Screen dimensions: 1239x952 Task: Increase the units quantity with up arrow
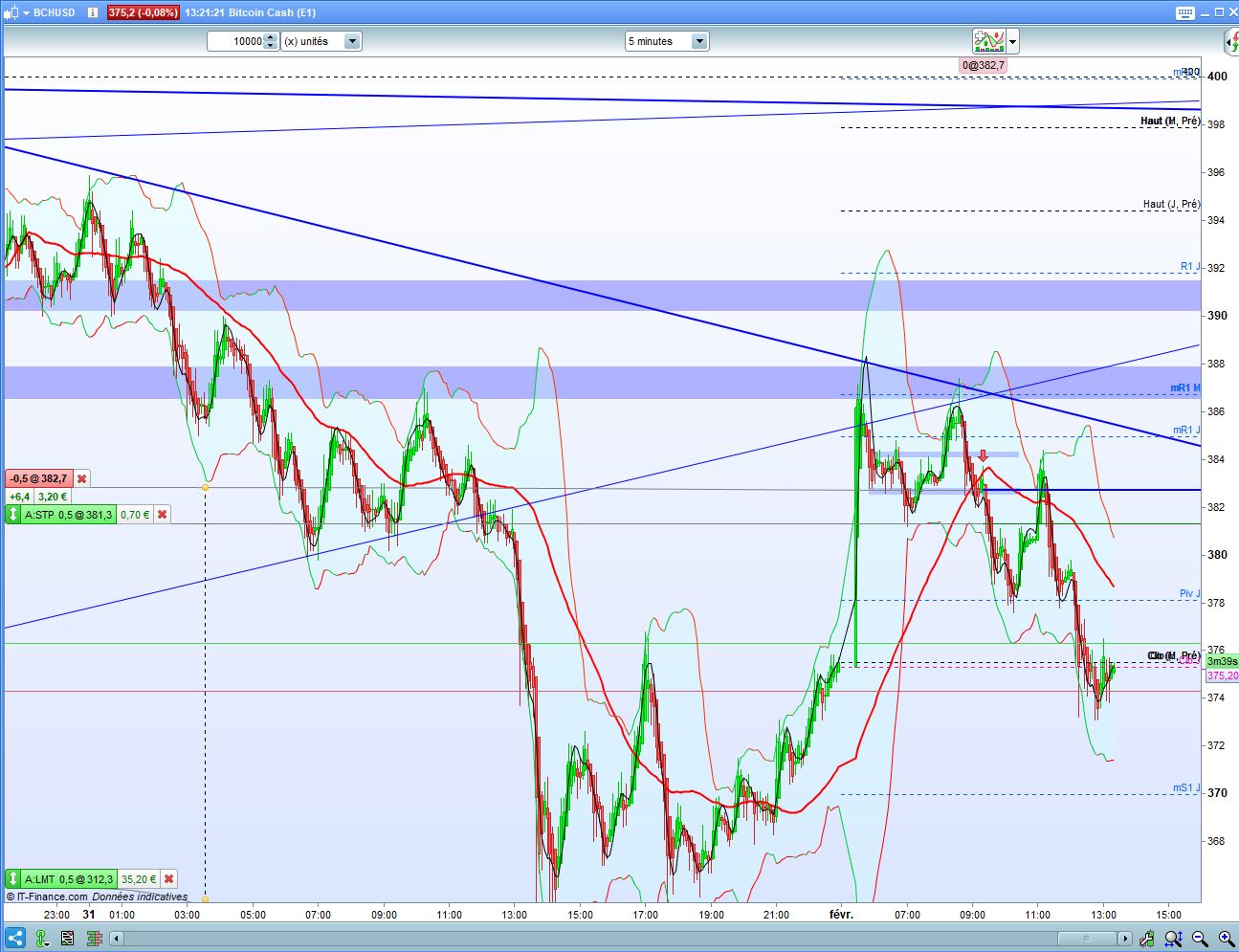(x=271, y=37)
